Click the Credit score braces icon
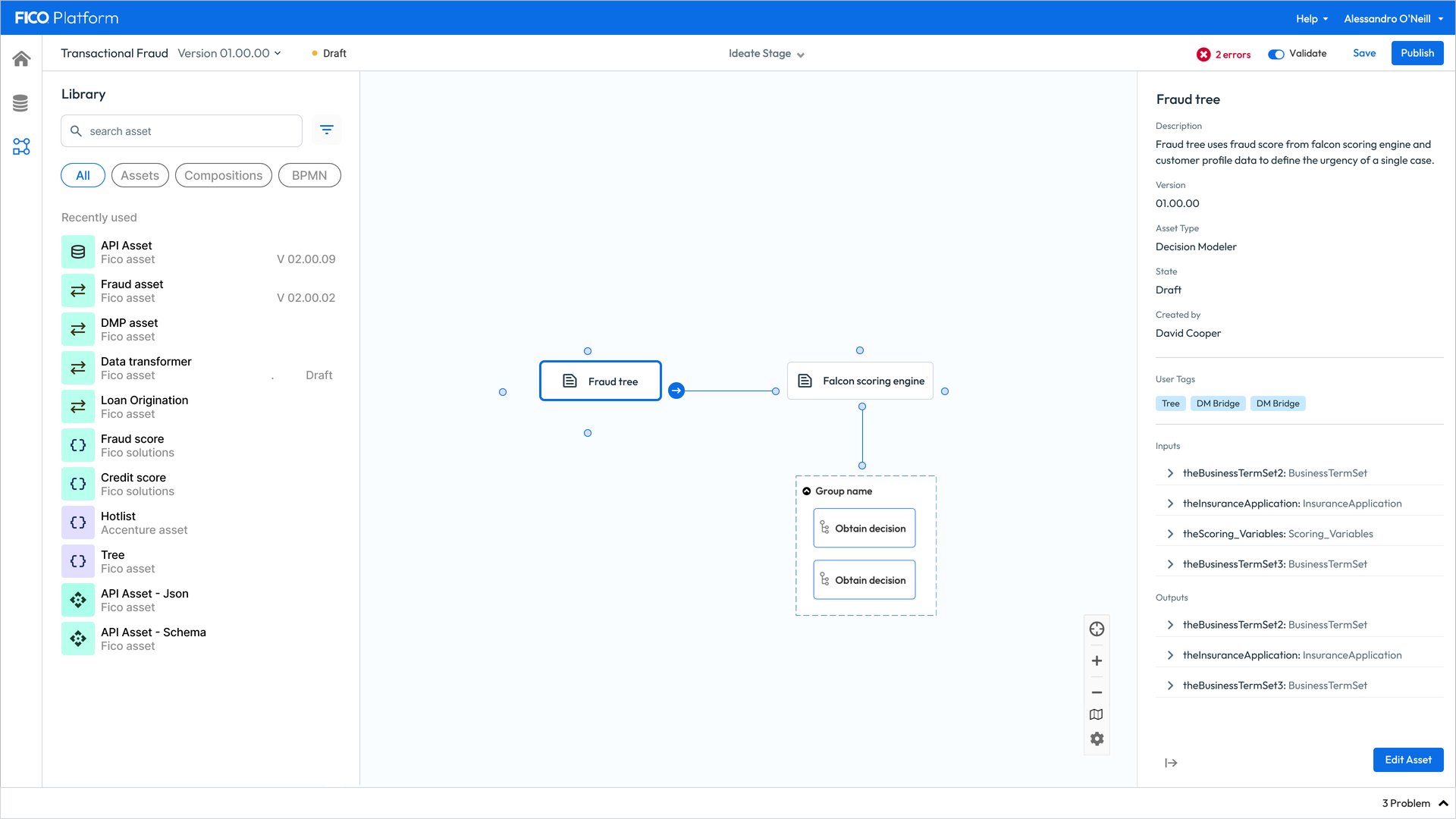Viewport: 1456px width, 819px height. [78, 484]
